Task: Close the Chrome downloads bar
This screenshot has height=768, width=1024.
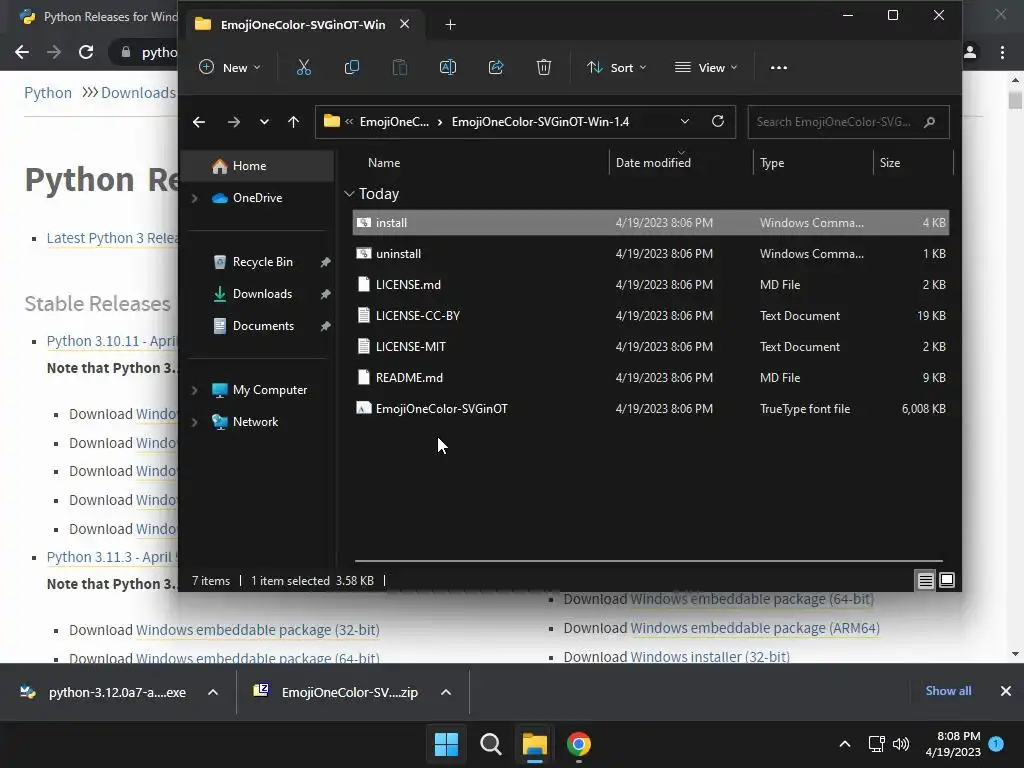Action: 1006,691
